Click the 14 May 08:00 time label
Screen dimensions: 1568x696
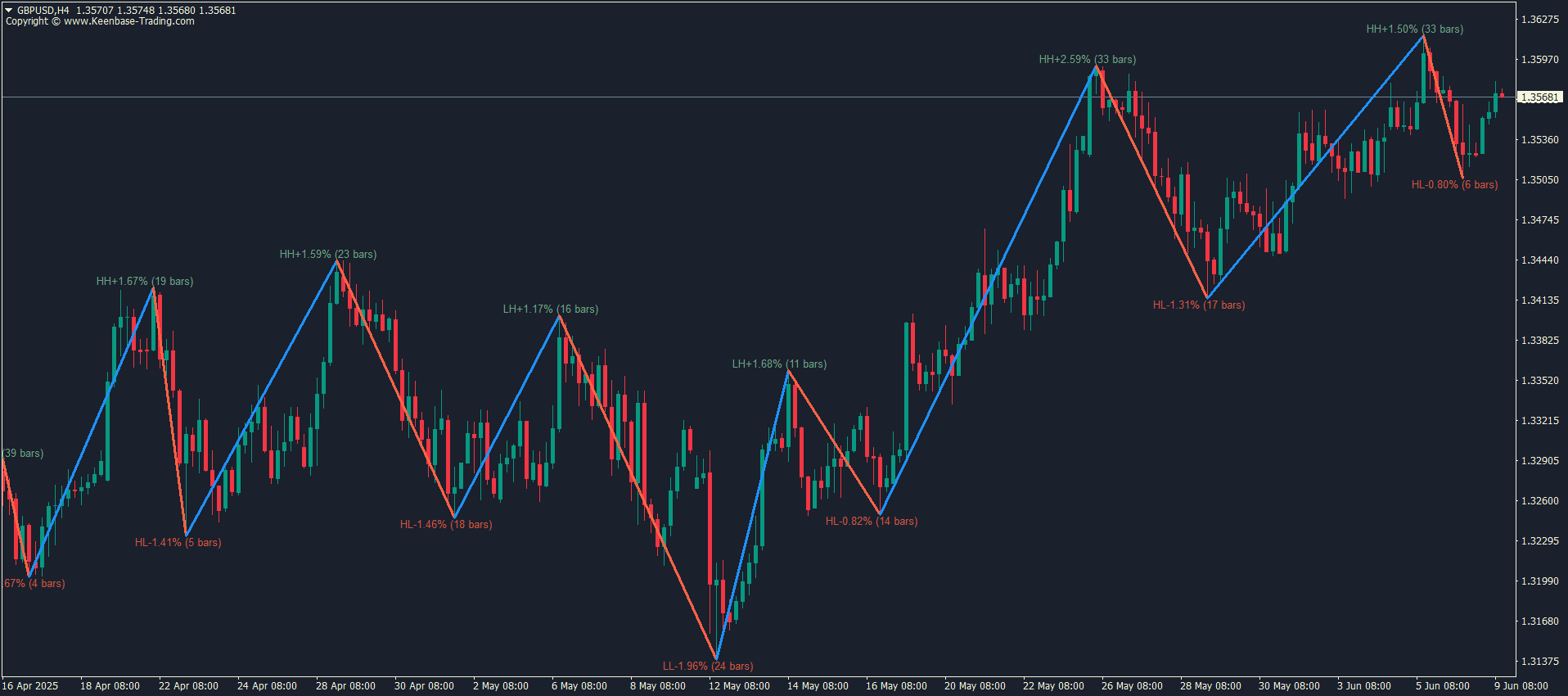(x=818, y=686)
